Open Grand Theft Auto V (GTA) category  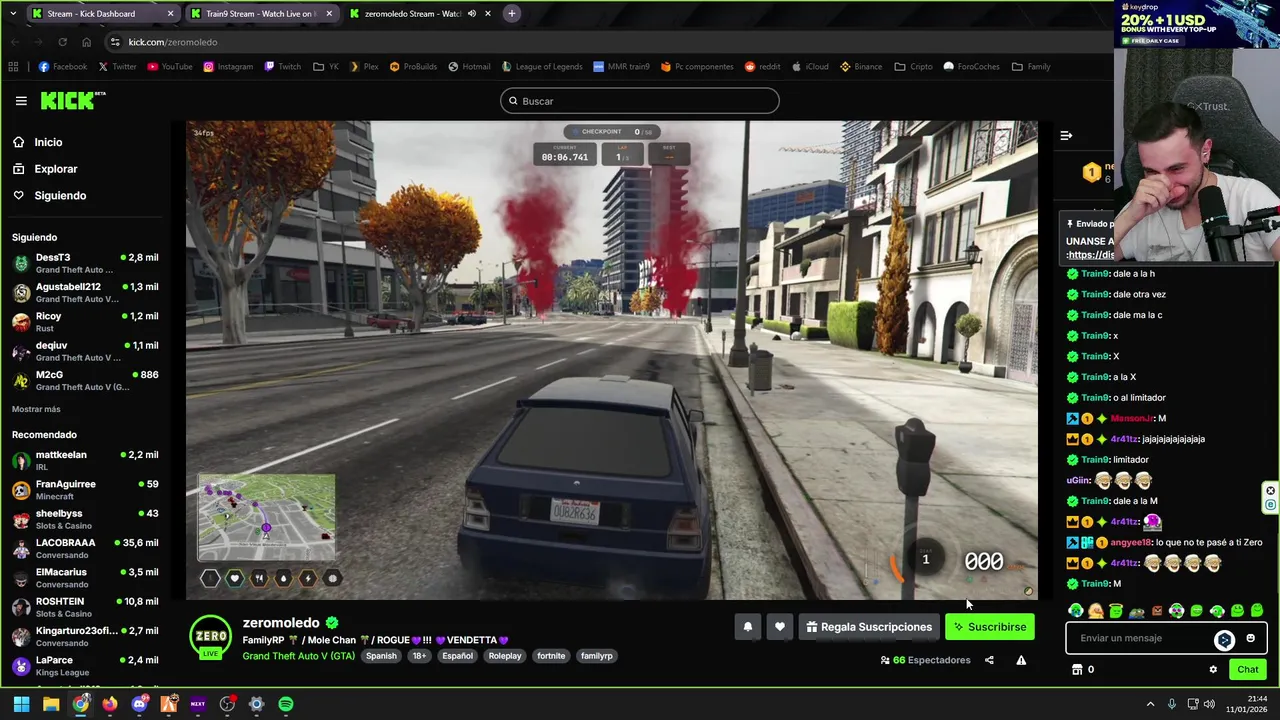tap(298, 656)
